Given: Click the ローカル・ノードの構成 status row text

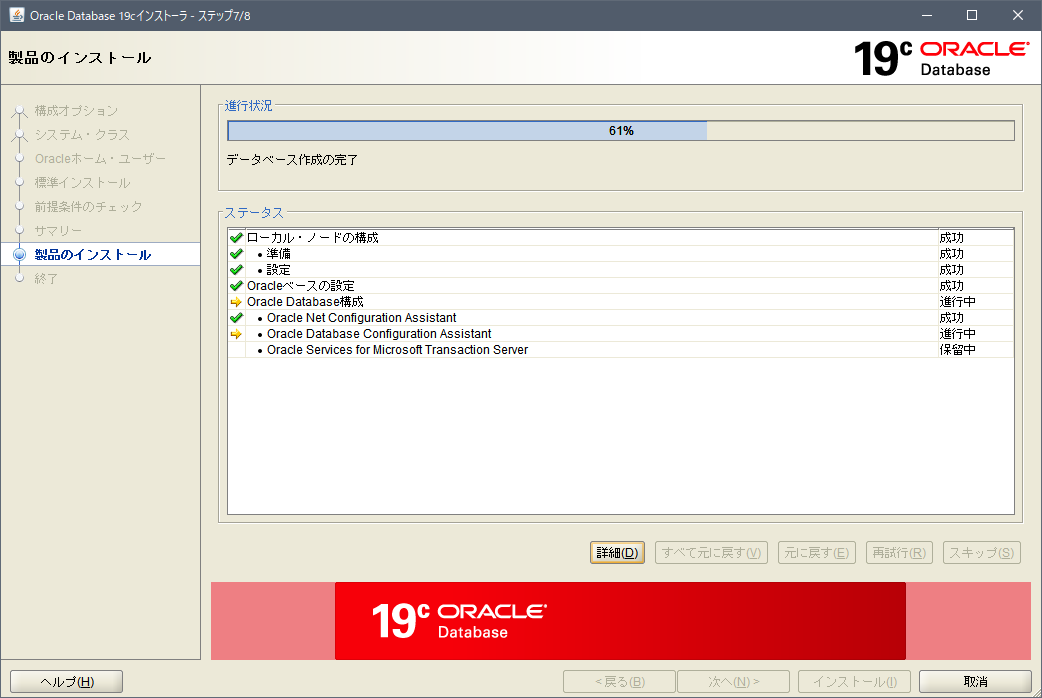Looking at the screenshot, I should pos(312,237).
